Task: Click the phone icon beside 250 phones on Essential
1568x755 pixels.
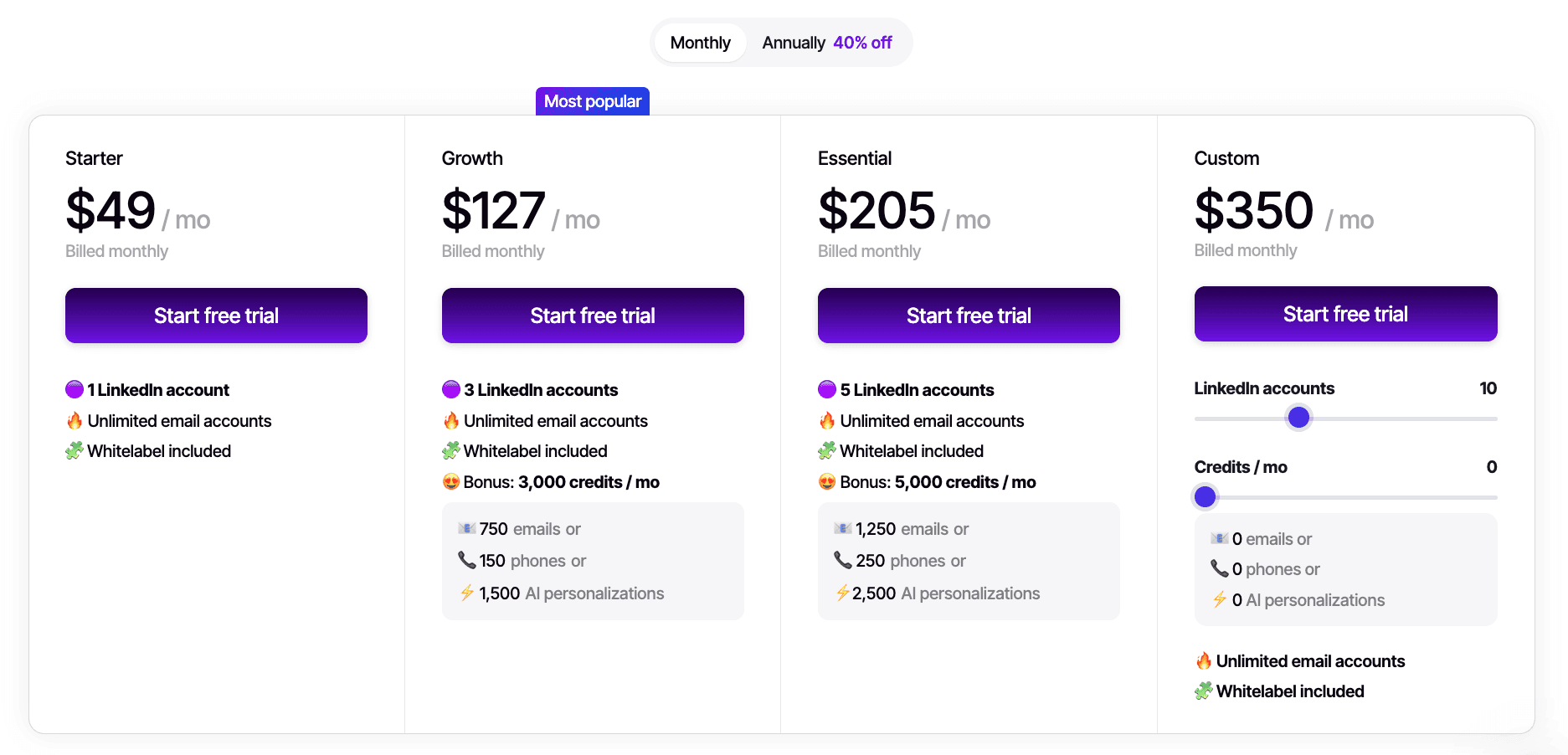Action: (841, 560)
